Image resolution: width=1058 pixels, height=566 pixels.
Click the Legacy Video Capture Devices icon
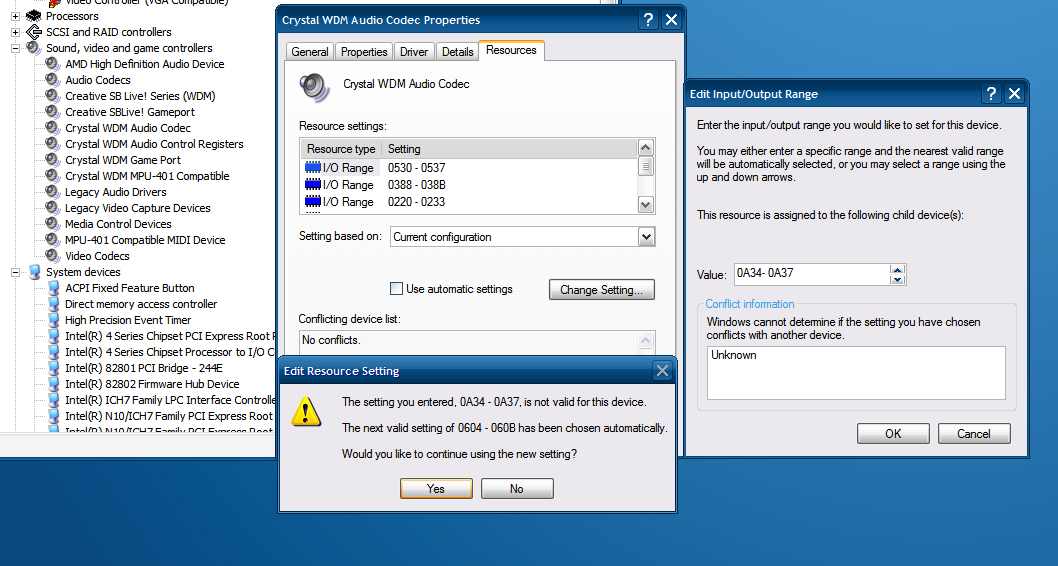(53, 208)
